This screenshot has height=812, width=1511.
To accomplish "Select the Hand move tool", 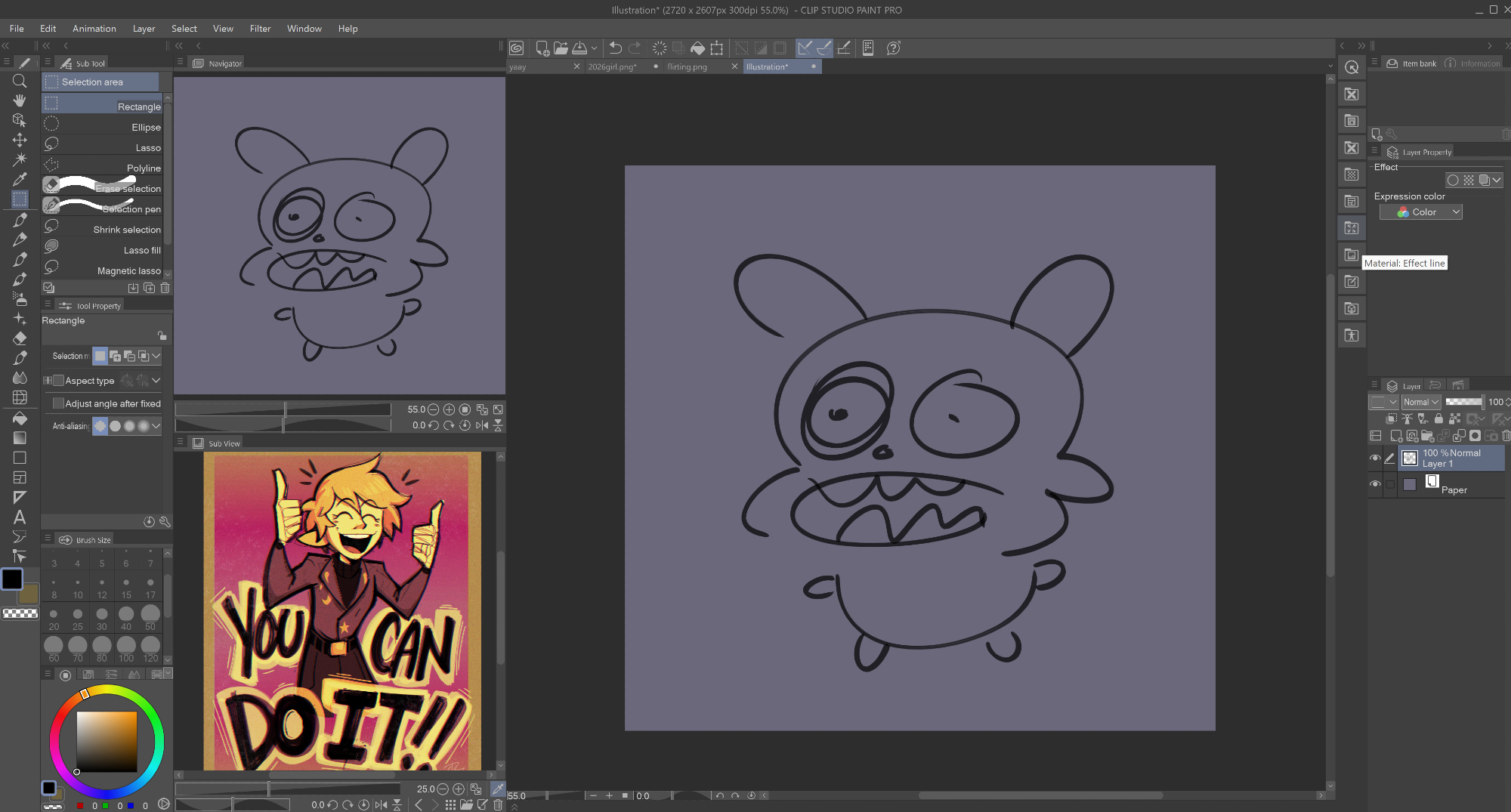I will pos(20,100).
